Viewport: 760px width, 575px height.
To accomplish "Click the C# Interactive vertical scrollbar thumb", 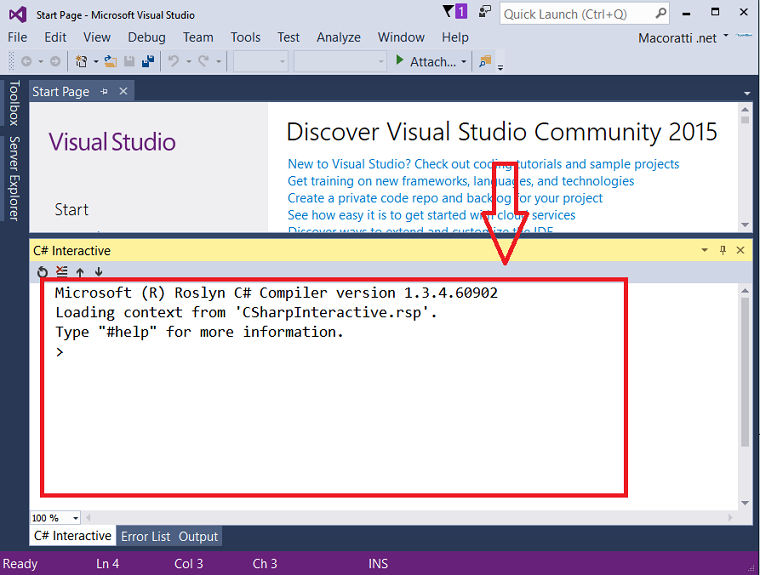I will 745,372.
